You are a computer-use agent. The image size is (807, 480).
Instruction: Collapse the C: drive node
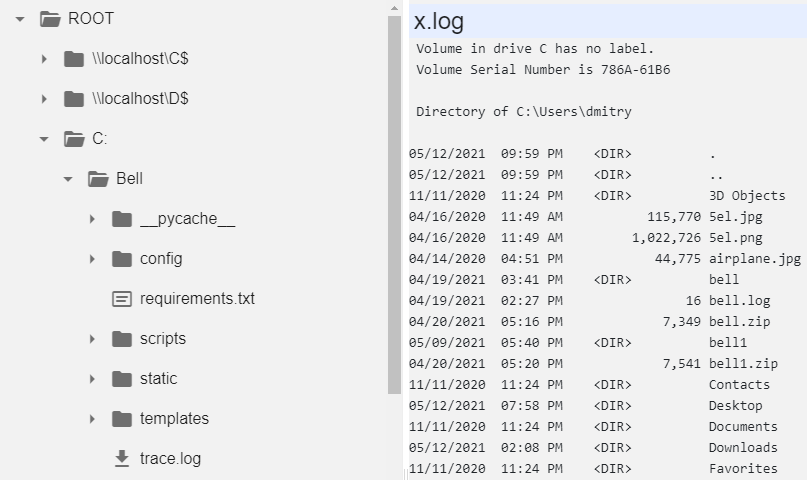pos(44,139)
